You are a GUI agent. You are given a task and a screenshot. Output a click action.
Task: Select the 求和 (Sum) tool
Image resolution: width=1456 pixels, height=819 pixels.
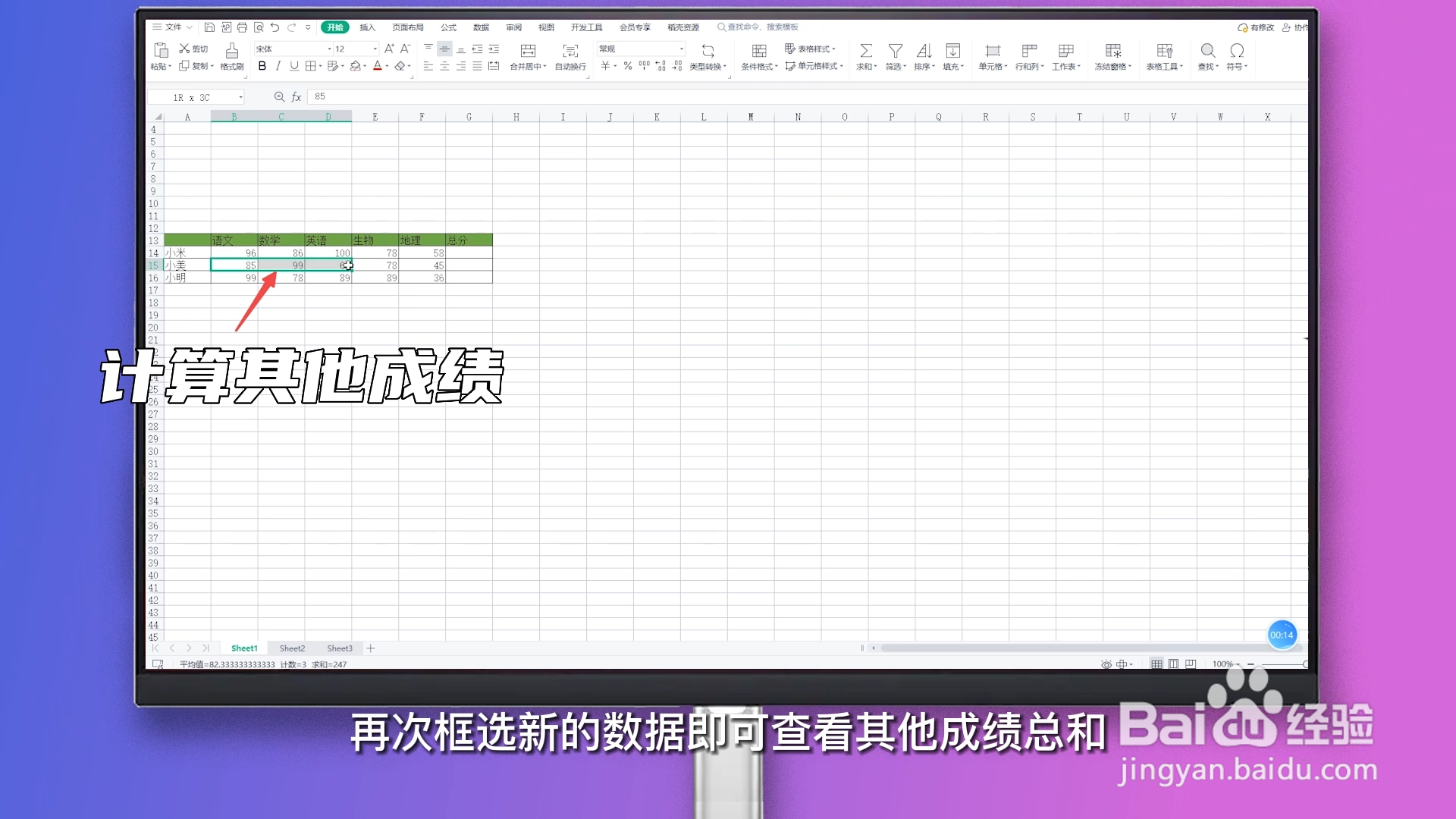pos(865,57)
